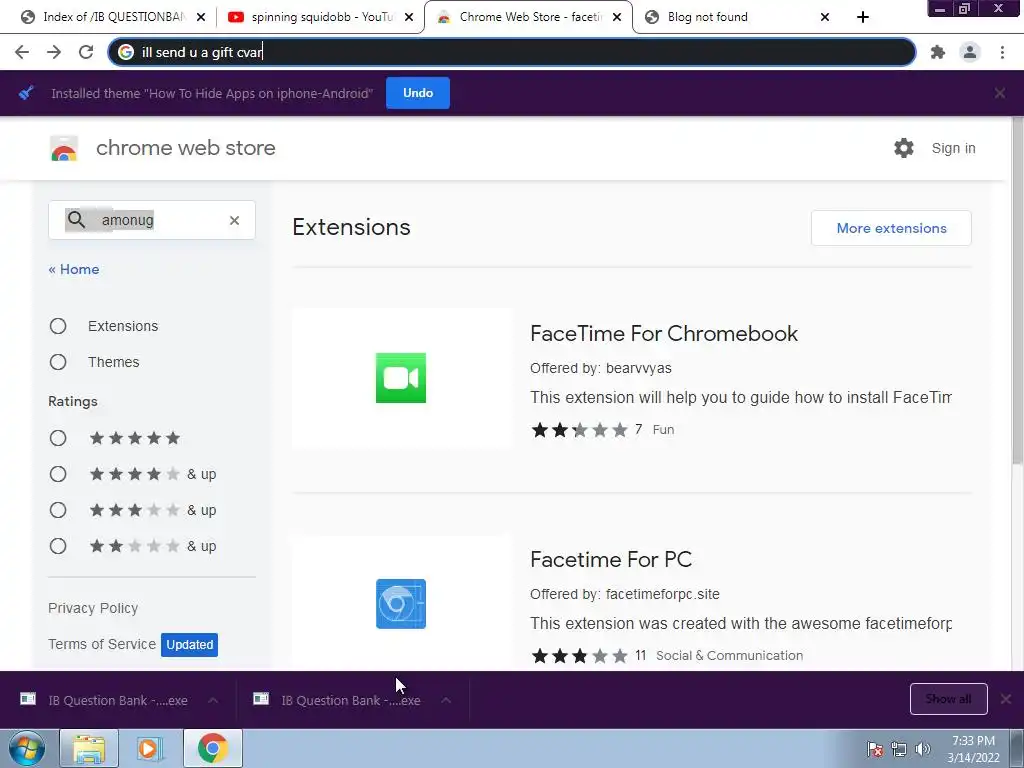Clear the store search box text

234,221
